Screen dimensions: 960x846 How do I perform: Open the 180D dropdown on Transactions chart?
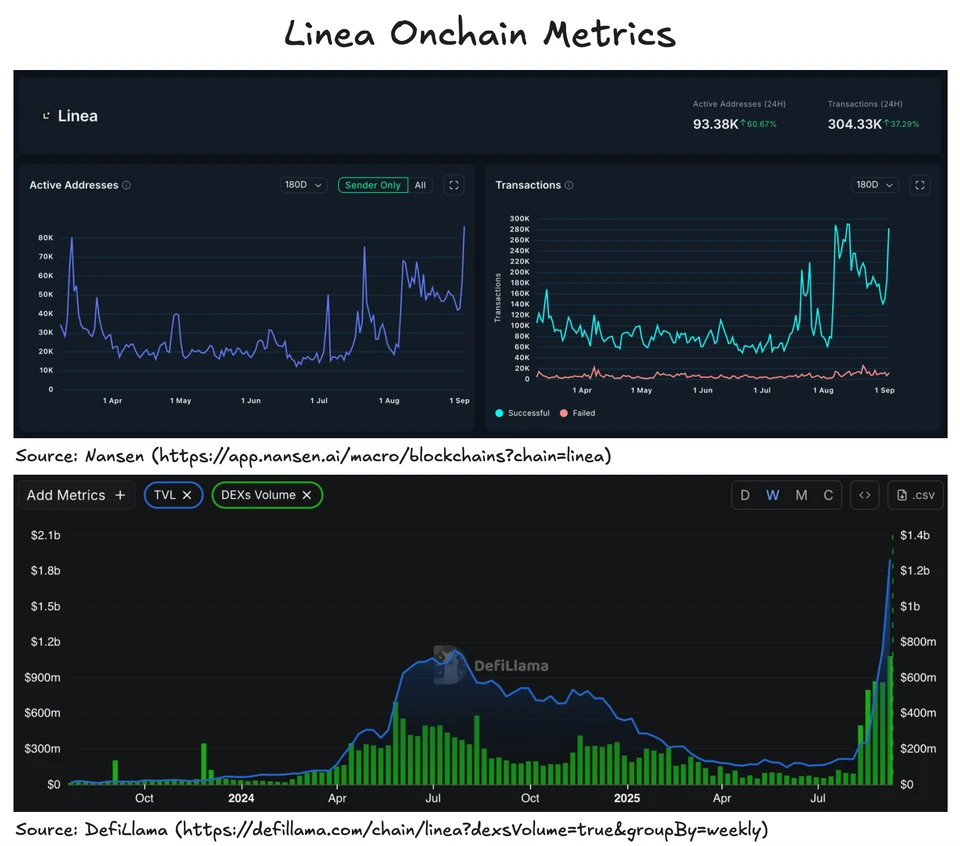[x=875, y=185]
